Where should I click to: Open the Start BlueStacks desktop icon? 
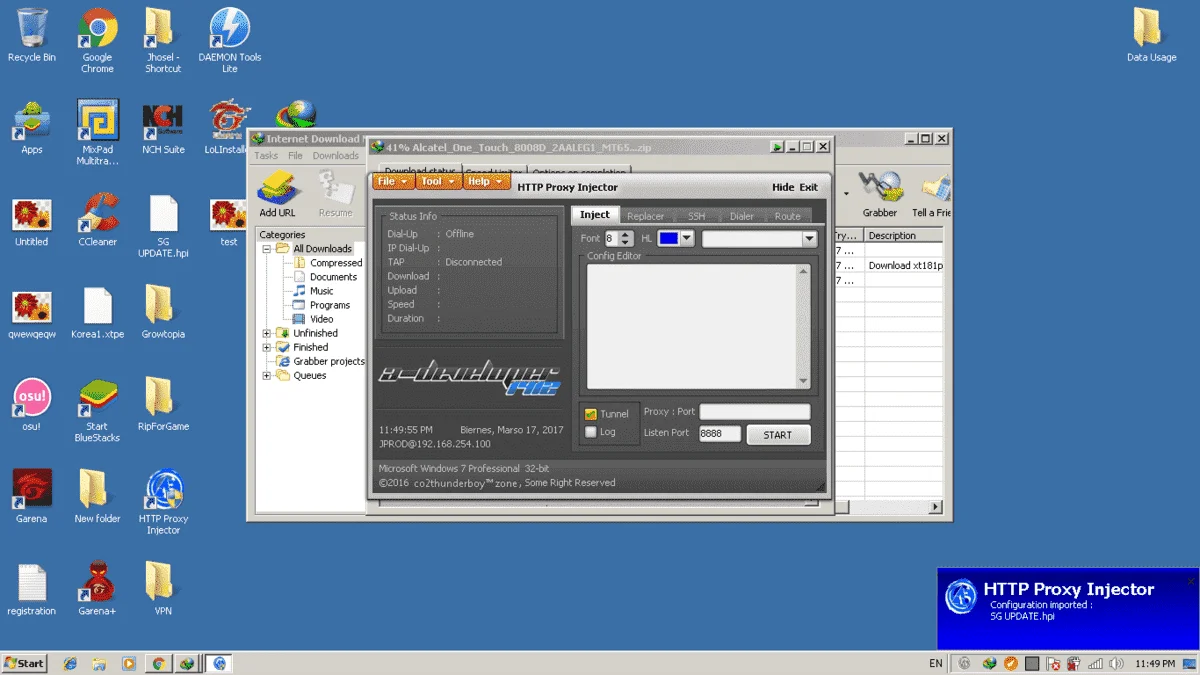point(97,409)
